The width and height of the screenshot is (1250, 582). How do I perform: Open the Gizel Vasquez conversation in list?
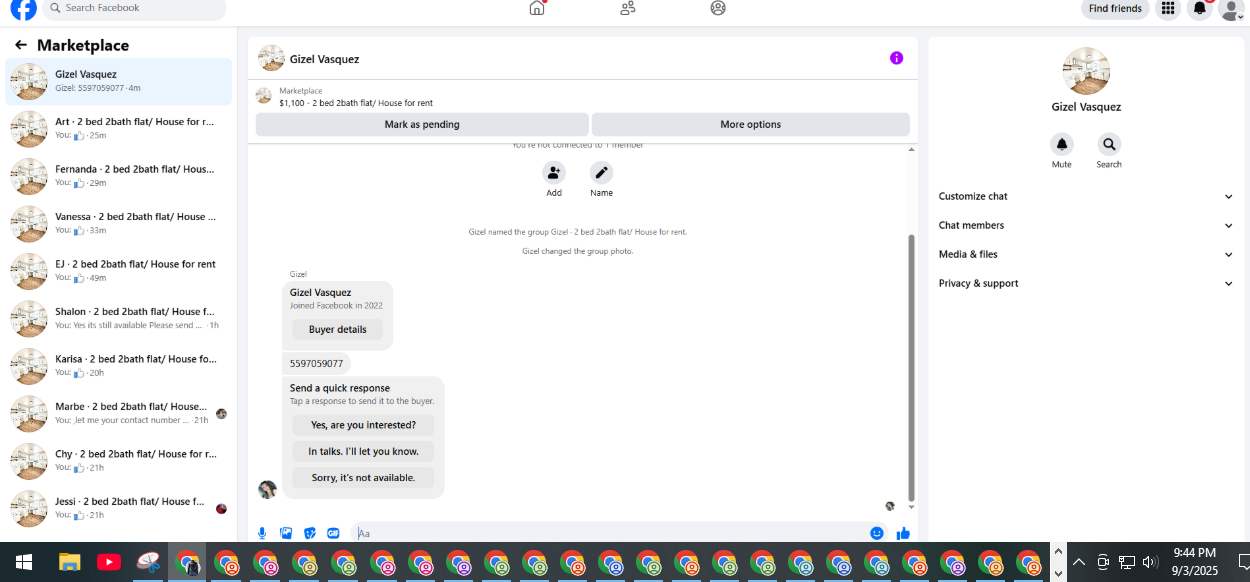pyautogui.click(x=119, y=81)
